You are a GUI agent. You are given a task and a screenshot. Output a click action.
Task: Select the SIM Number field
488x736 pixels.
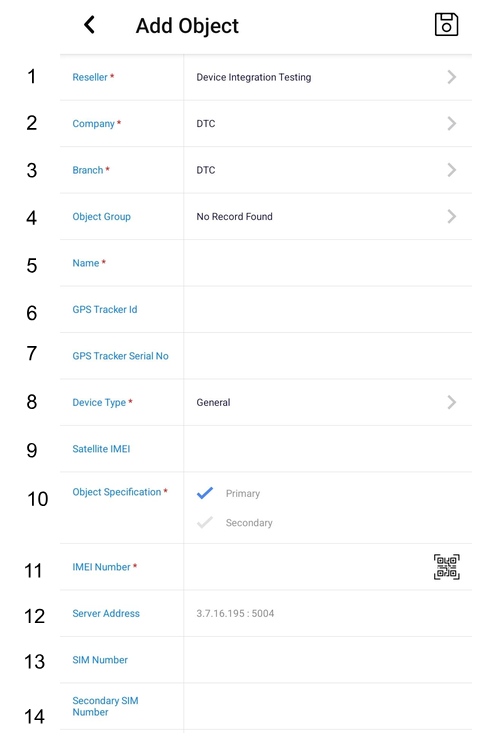point(328,659)
